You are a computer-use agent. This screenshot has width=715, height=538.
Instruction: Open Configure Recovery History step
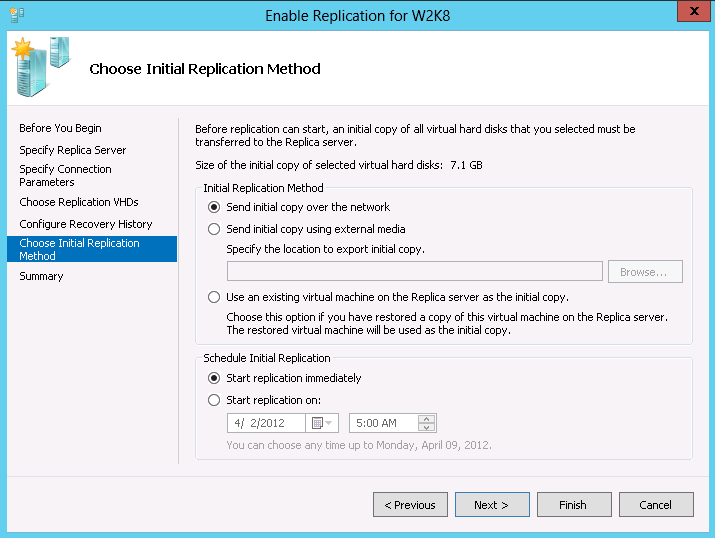pos(86,224)
